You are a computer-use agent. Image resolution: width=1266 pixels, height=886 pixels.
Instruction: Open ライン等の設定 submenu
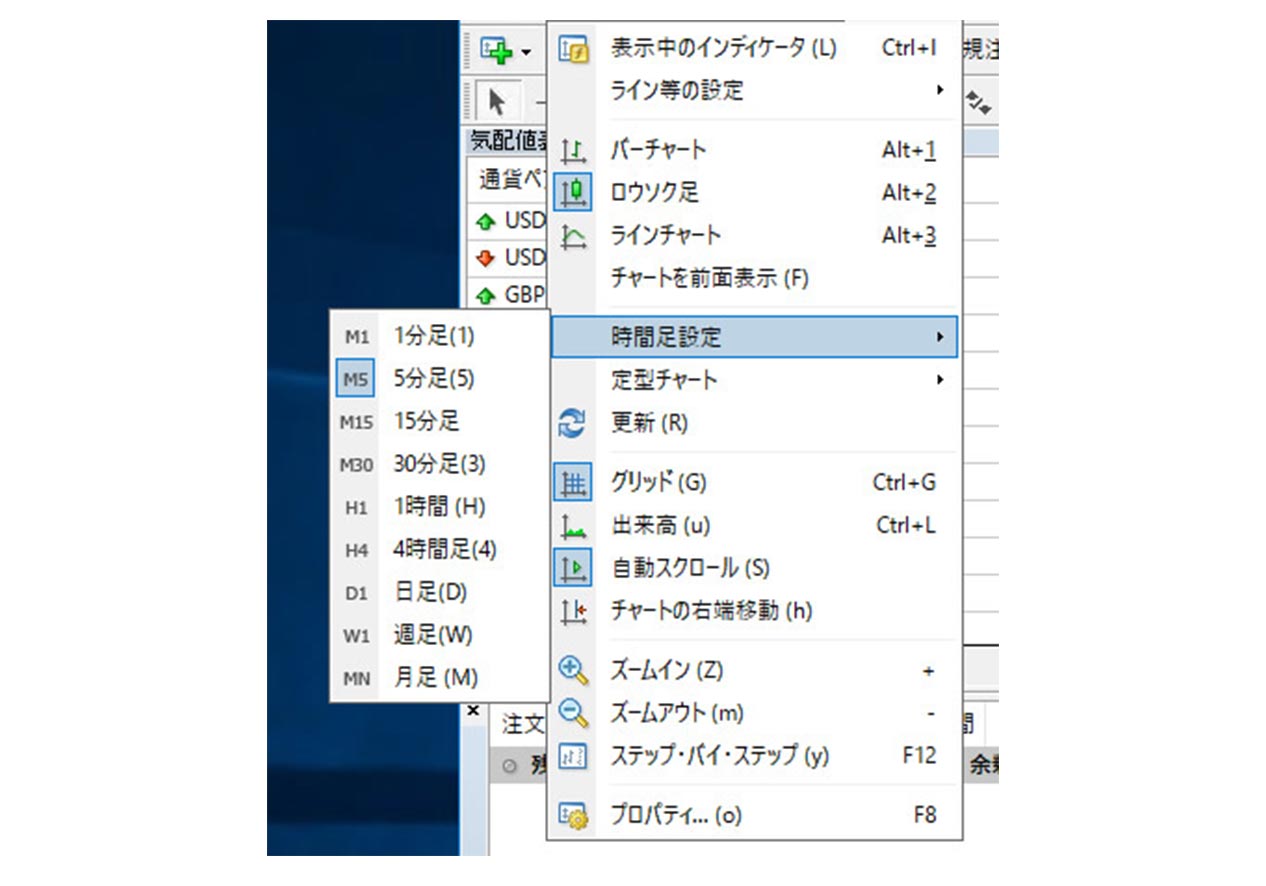point(754,91)
